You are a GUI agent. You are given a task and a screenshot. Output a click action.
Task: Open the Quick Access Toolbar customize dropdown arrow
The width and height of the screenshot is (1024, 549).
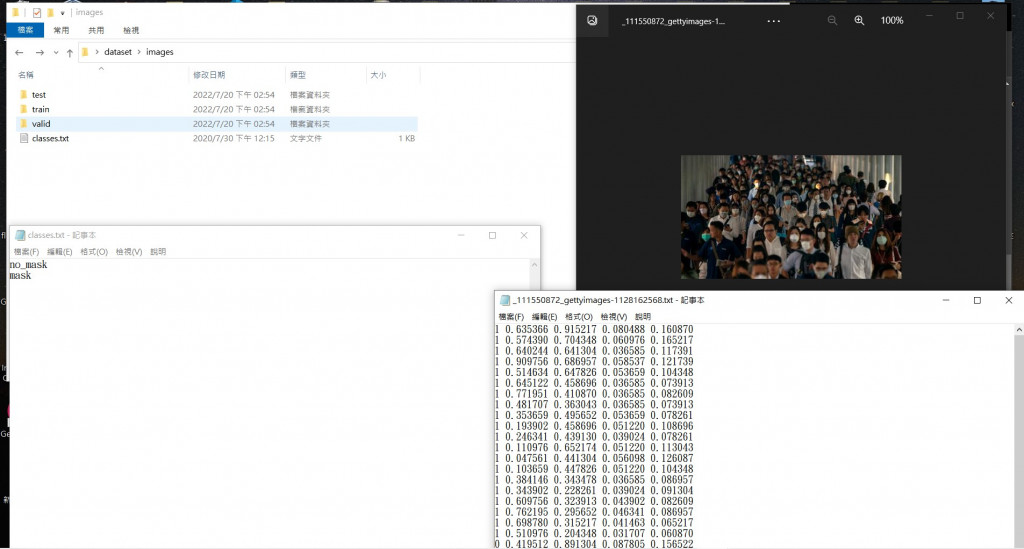tap(63, 13)
